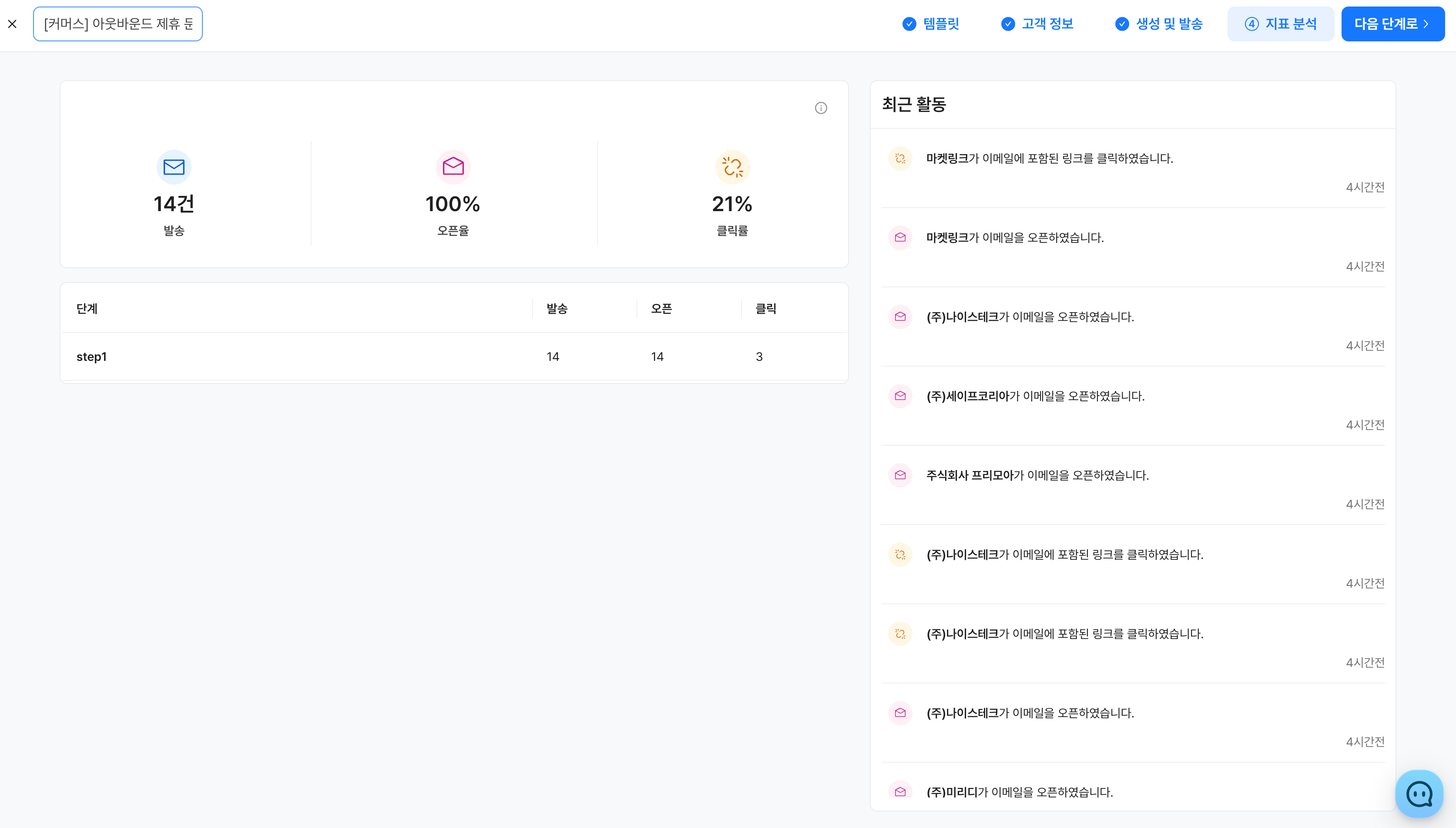Switch to the 생성 및 발송 step

coord(1159,24)
